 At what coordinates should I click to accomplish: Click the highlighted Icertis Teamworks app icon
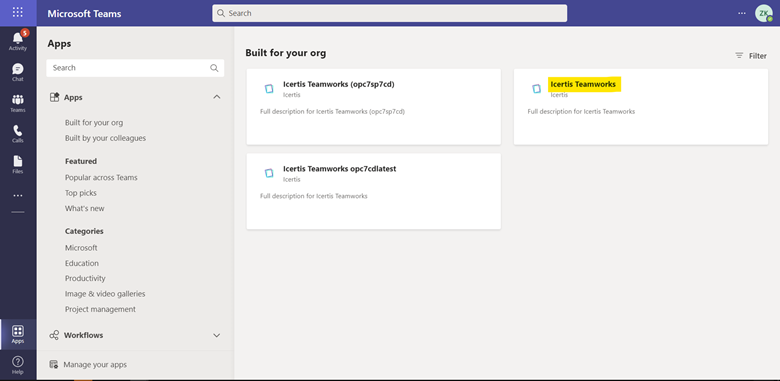pyautogui.click(x=536, y=89)
